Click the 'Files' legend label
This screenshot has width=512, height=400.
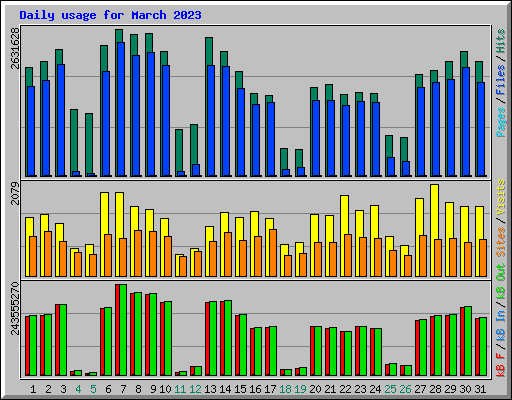point(501,80)
